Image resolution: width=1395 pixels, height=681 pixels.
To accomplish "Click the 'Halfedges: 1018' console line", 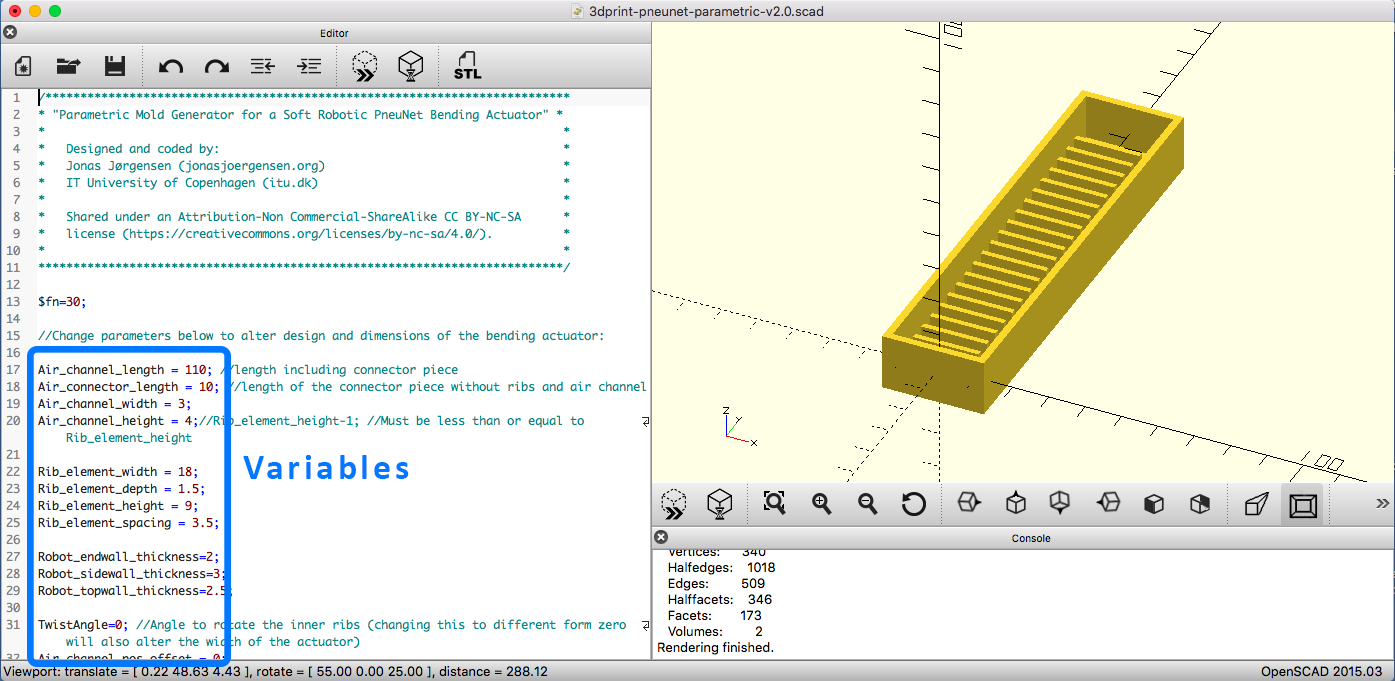I will pos(721,567).
